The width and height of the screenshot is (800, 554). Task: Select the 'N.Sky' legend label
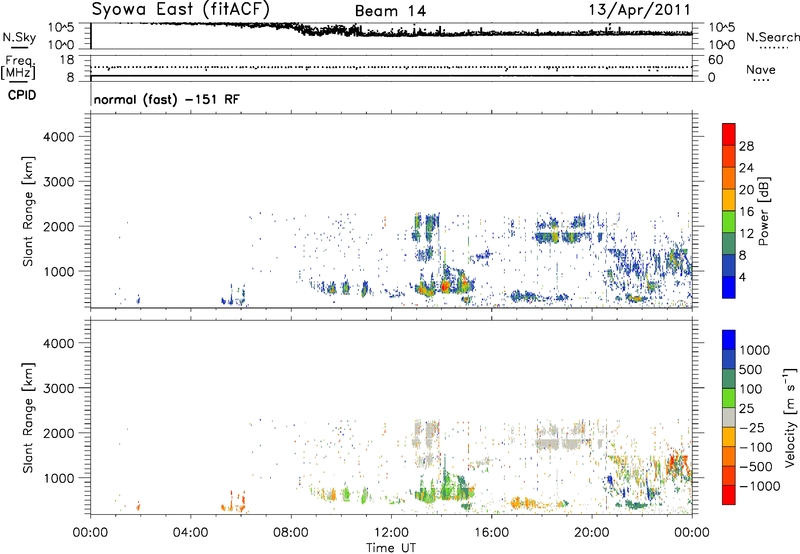pyautogui.click(x=19, y=37)
